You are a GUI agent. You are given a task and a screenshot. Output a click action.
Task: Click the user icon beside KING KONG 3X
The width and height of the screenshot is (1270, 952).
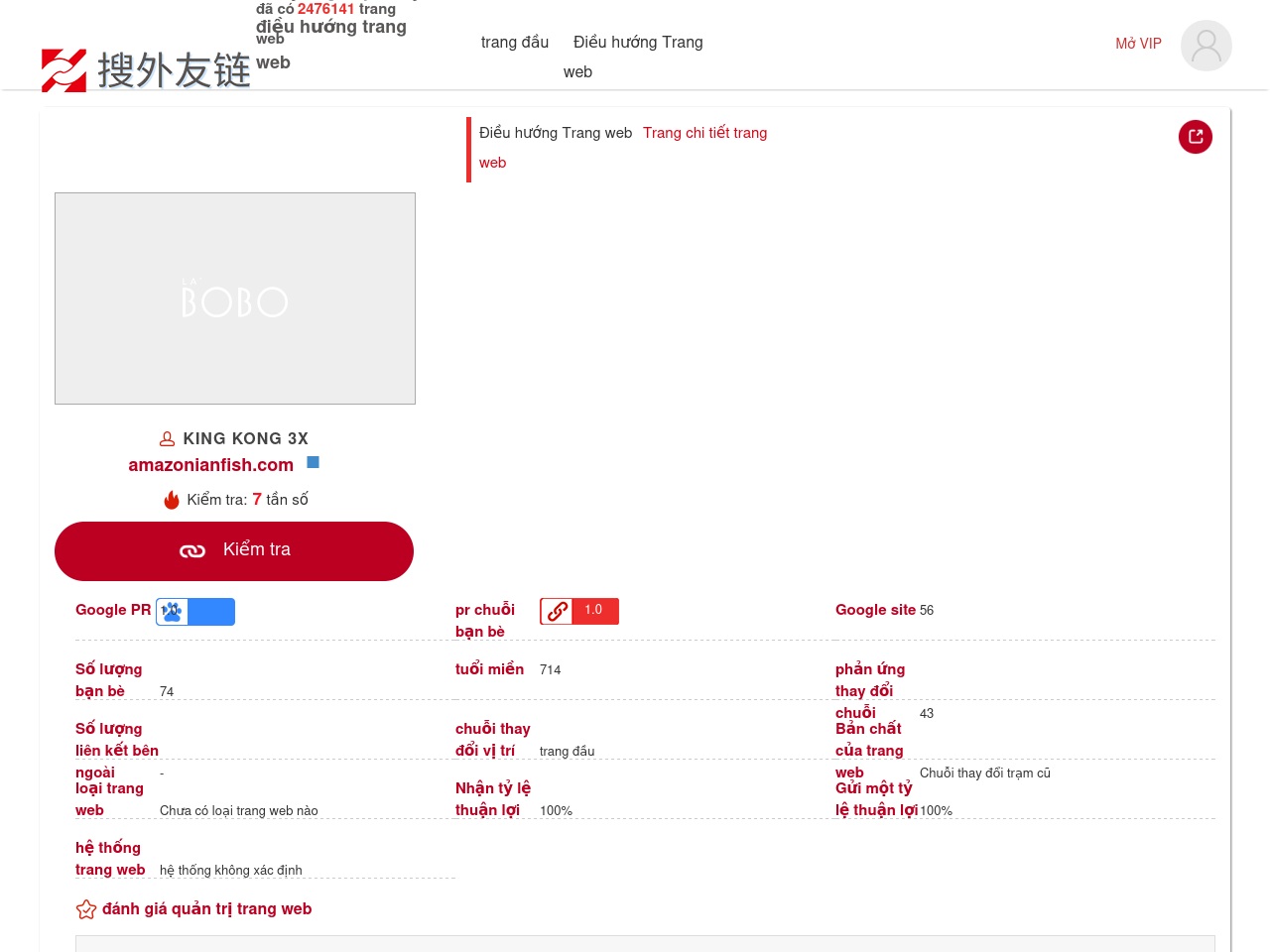pos(168,438)
